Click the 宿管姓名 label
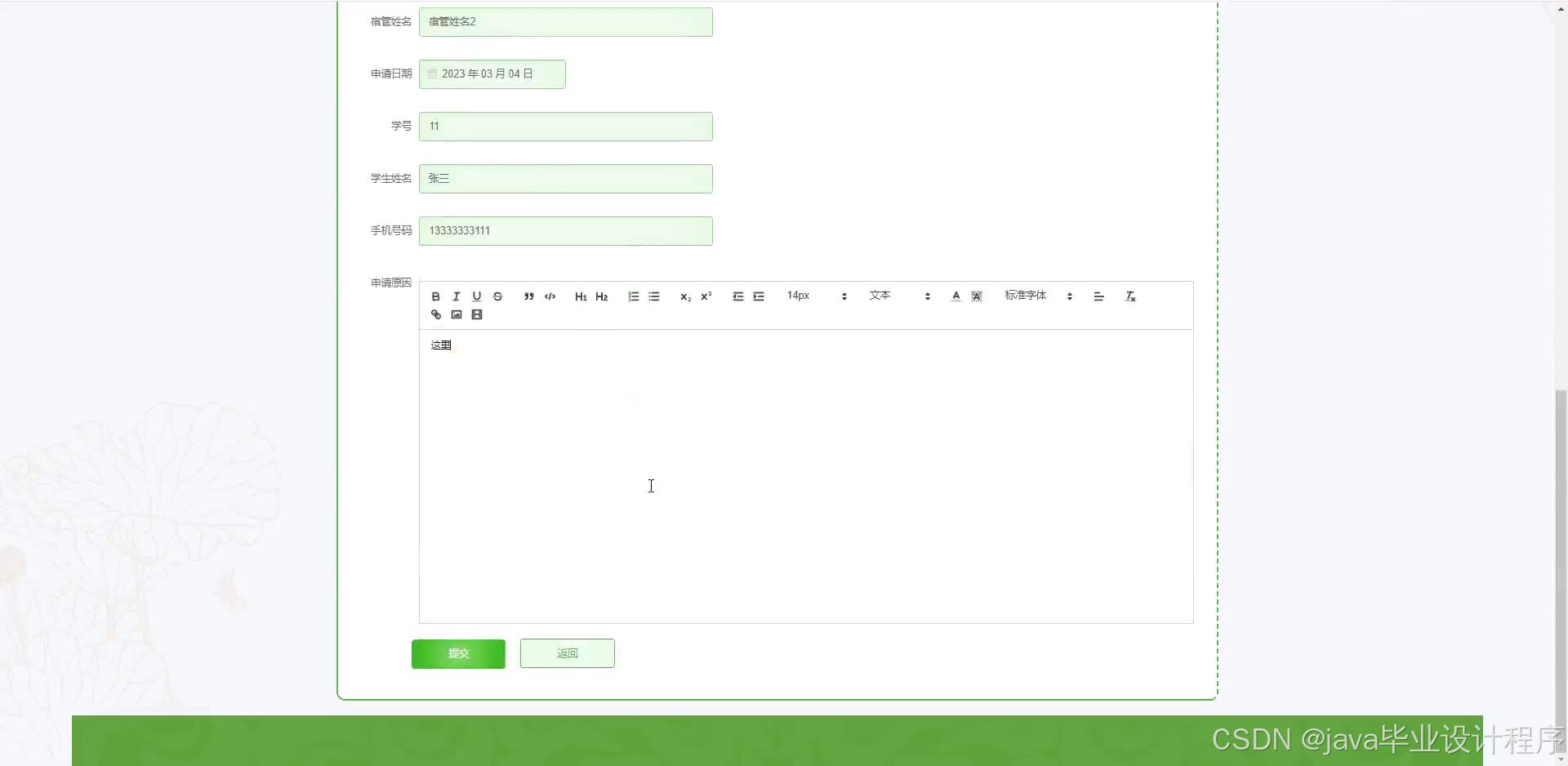 tap(391, 21)
